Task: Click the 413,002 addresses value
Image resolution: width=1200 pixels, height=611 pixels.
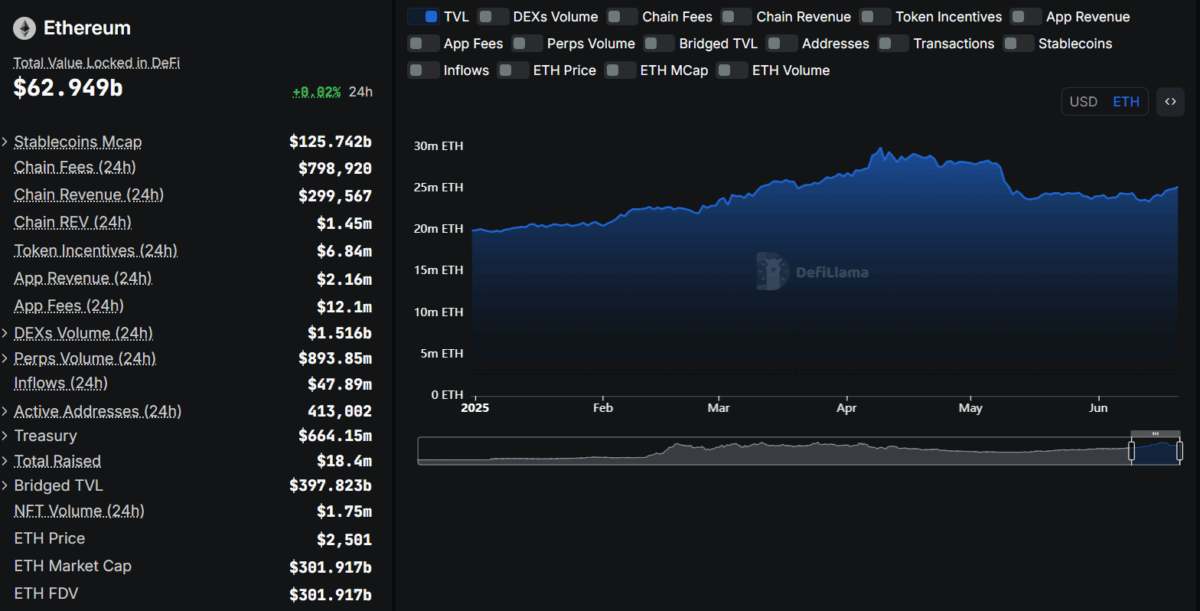Action: [x=340, y=411]
